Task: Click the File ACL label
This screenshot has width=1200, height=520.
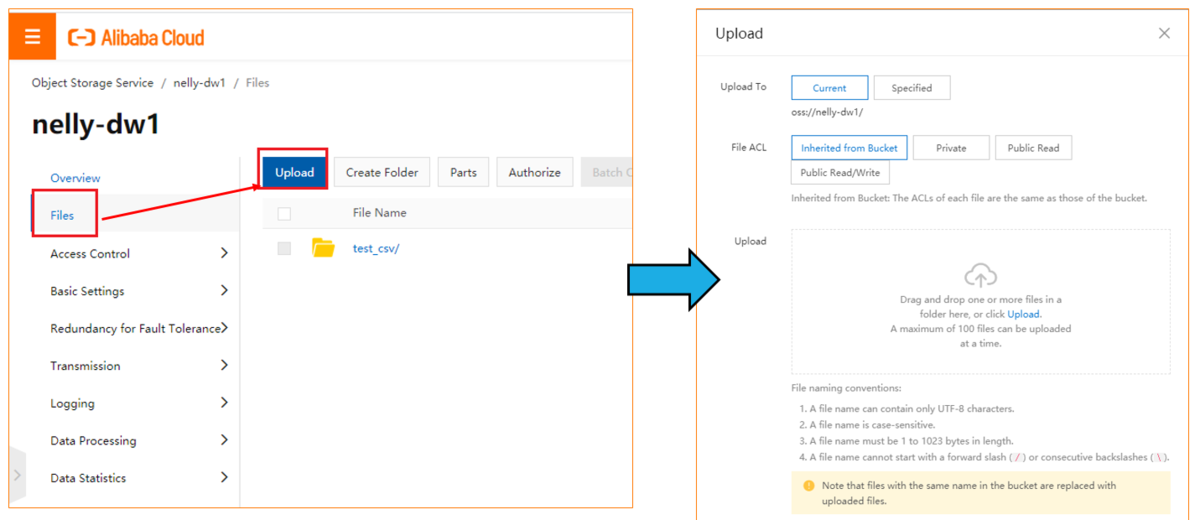Action: (x=748, y=147)
